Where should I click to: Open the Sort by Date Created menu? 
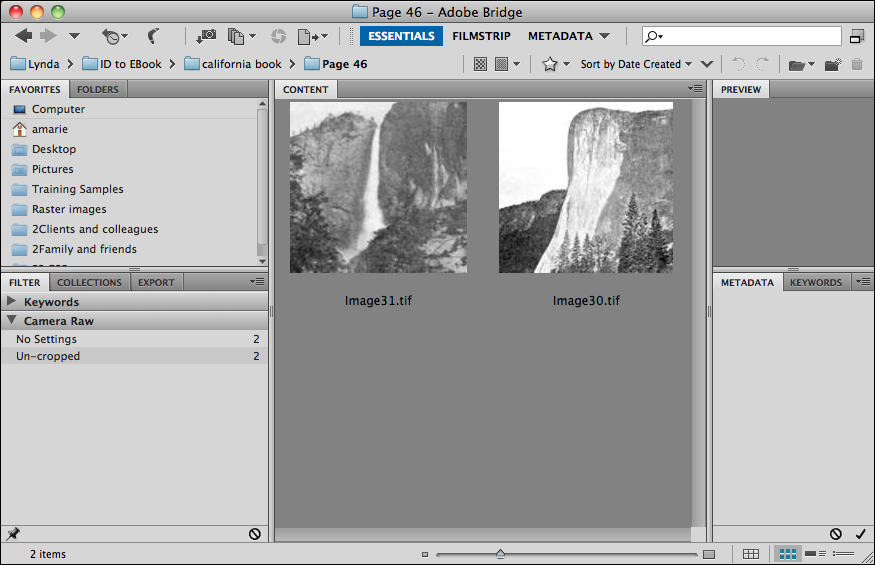click(x=636, y=64)
